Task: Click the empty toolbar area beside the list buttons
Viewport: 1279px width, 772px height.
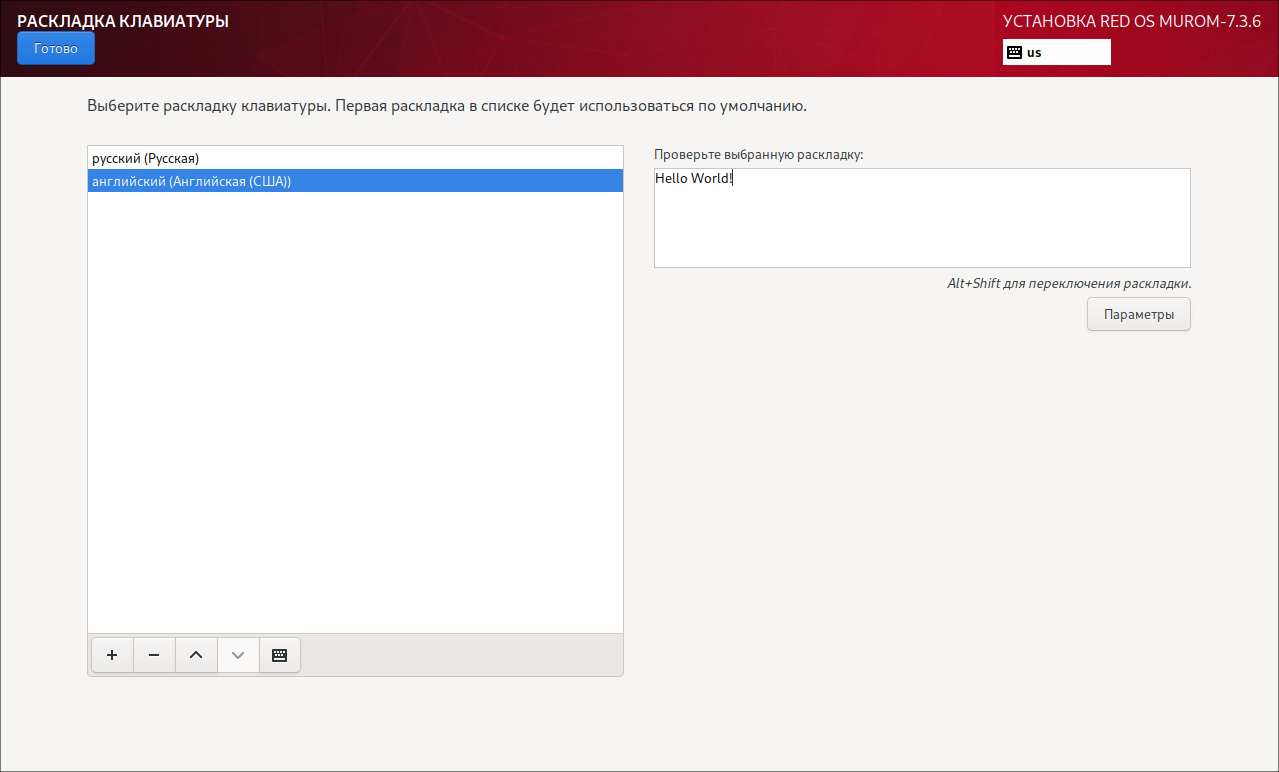Action: 460,655
